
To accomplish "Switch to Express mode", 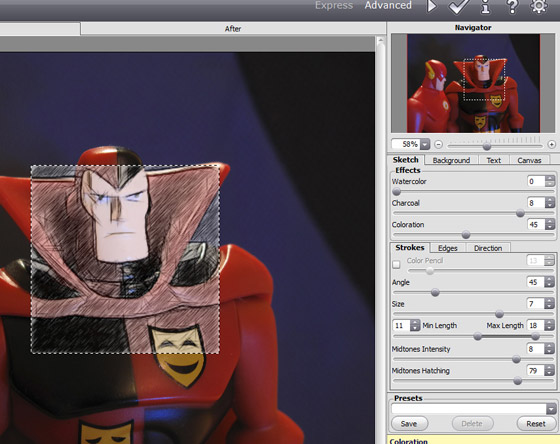I will pos(334,5).
